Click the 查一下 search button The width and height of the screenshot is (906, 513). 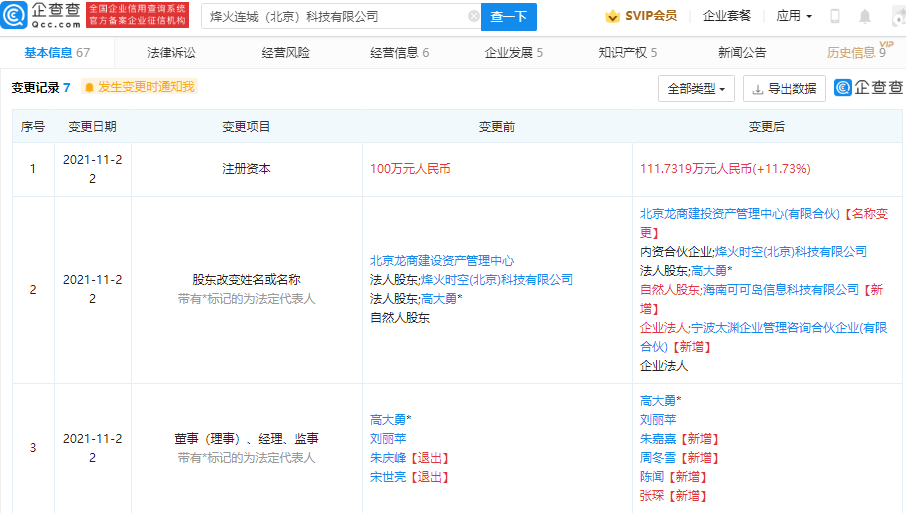click(508, 17)
